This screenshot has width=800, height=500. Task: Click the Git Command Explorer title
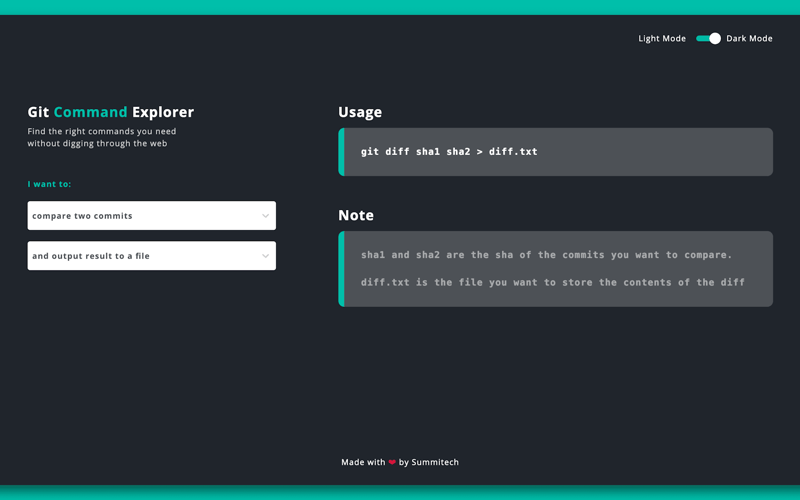[111, 112]
